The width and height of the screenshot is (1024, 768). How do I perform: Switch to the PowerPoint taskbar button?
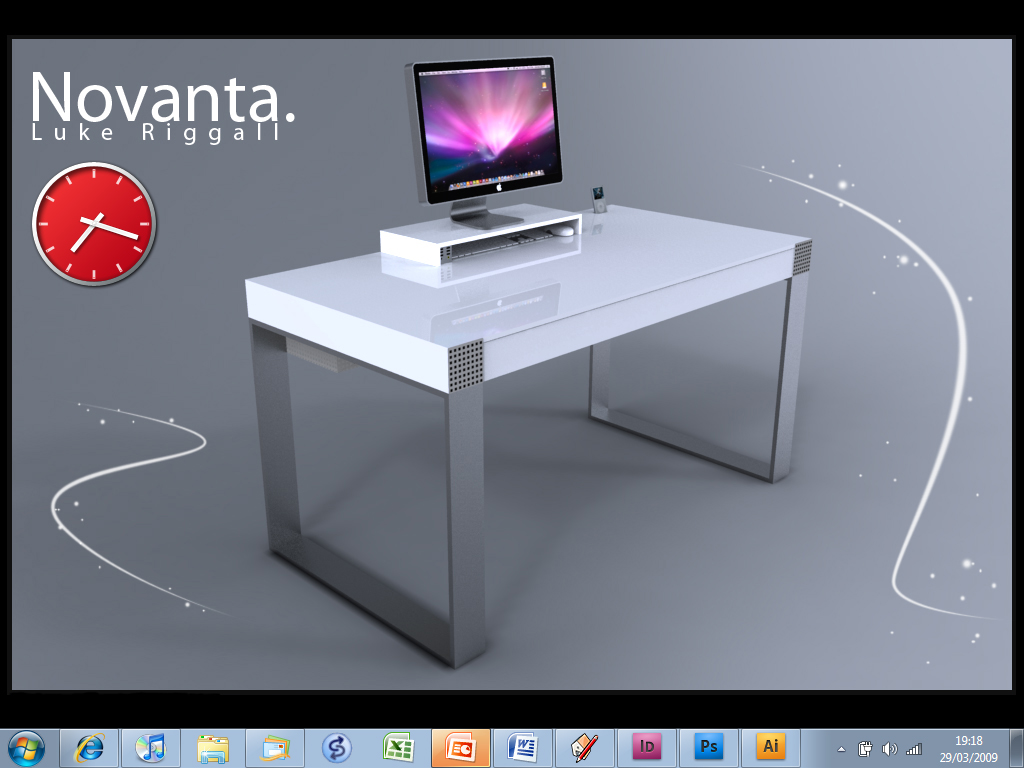tap(460, 748)
